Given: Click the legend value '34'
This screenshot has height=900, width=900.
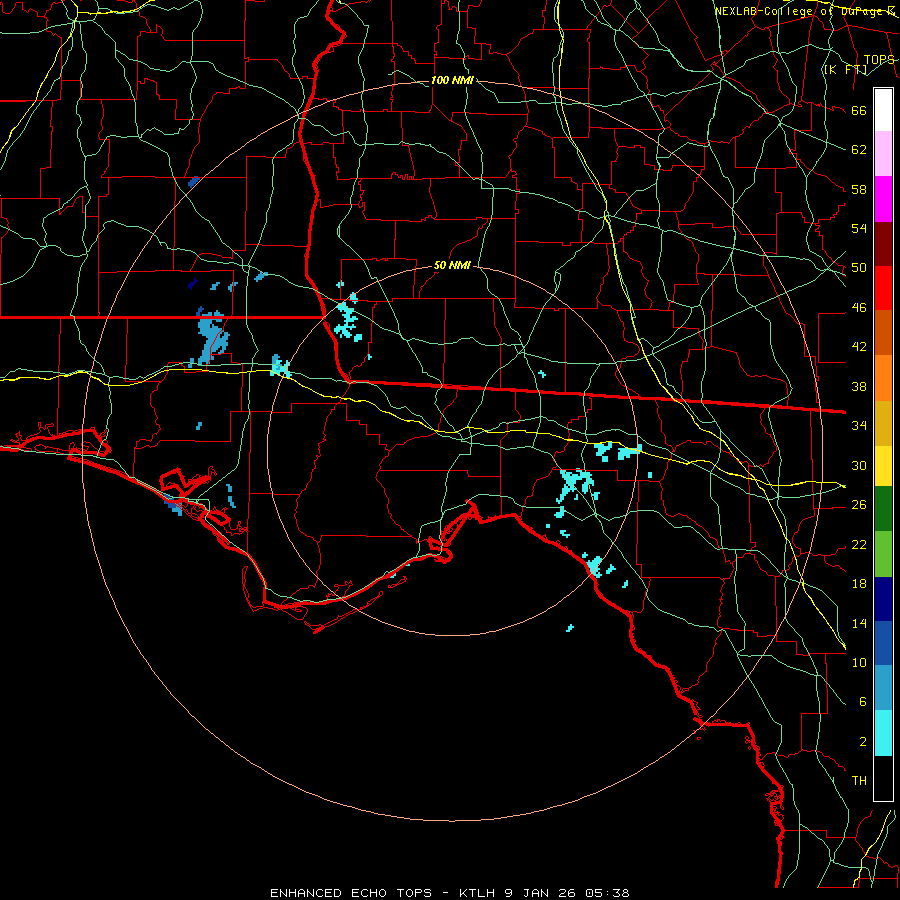Looking at the screenshot, I should (x=859, y=426).
